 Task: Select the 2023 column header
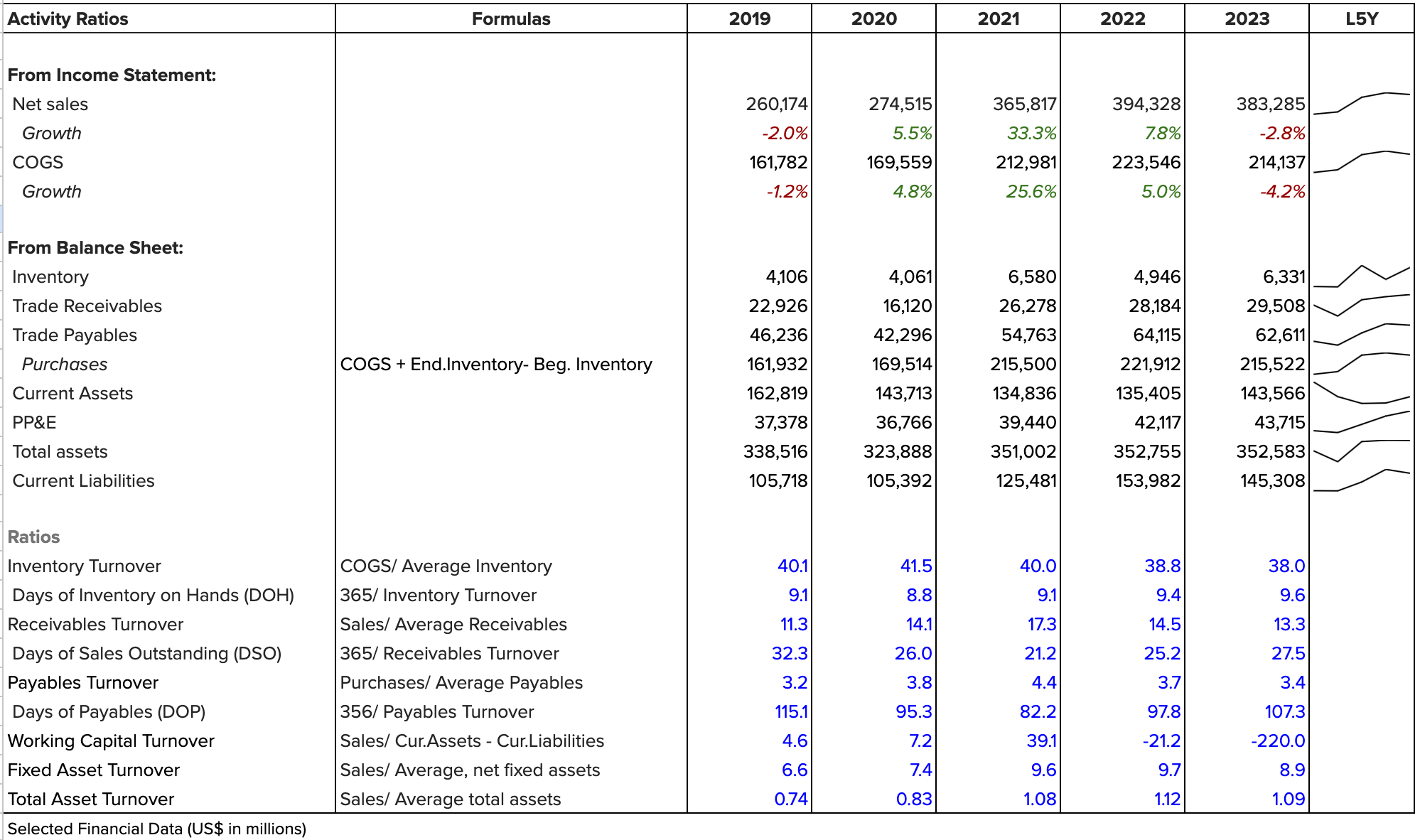(1247, 19)
